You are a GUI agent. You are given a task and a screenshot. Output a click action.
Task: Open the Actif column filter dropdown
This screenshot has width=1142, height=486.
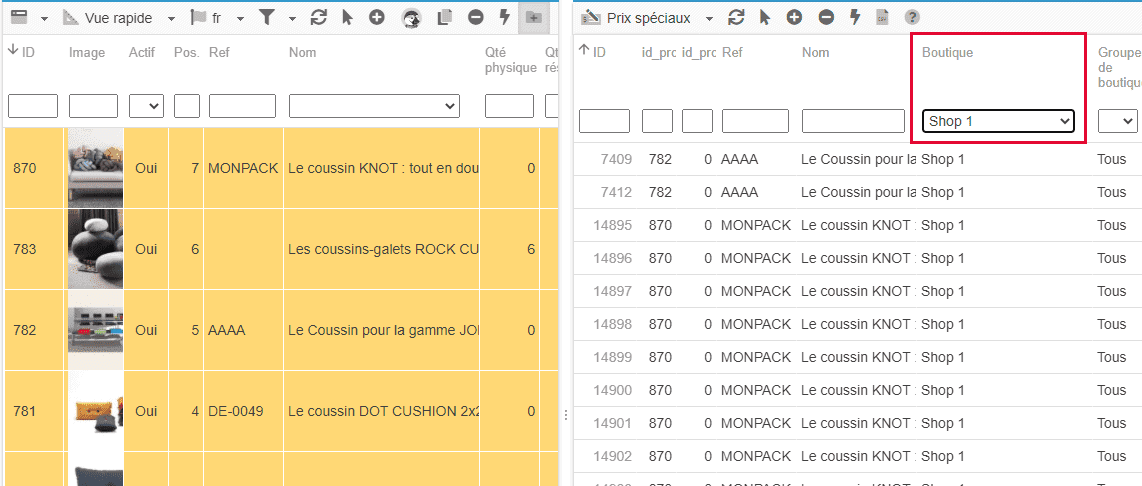coord(146,106)
